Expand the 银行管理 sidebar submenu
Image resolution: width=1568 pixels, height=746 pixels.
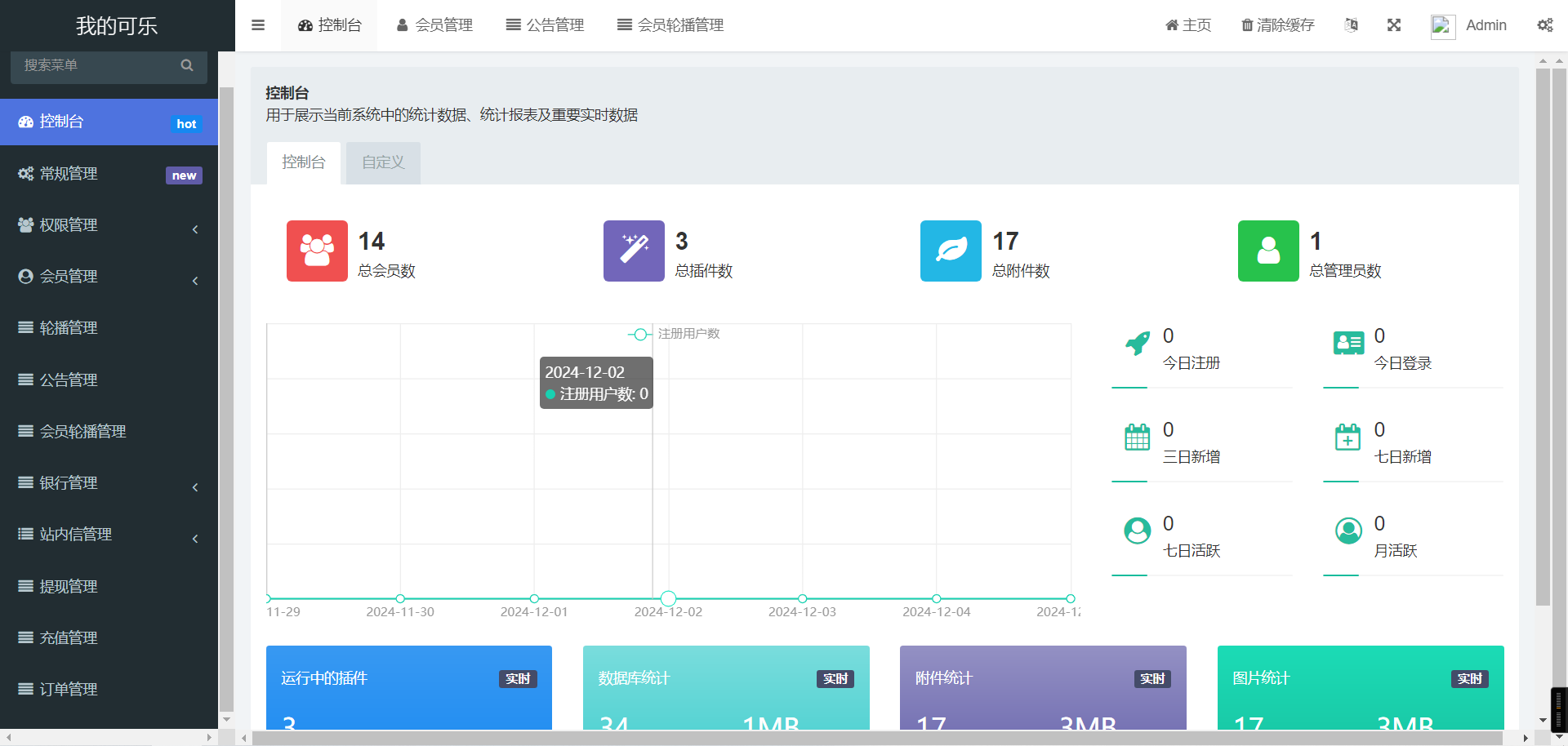tap(109, 483)
